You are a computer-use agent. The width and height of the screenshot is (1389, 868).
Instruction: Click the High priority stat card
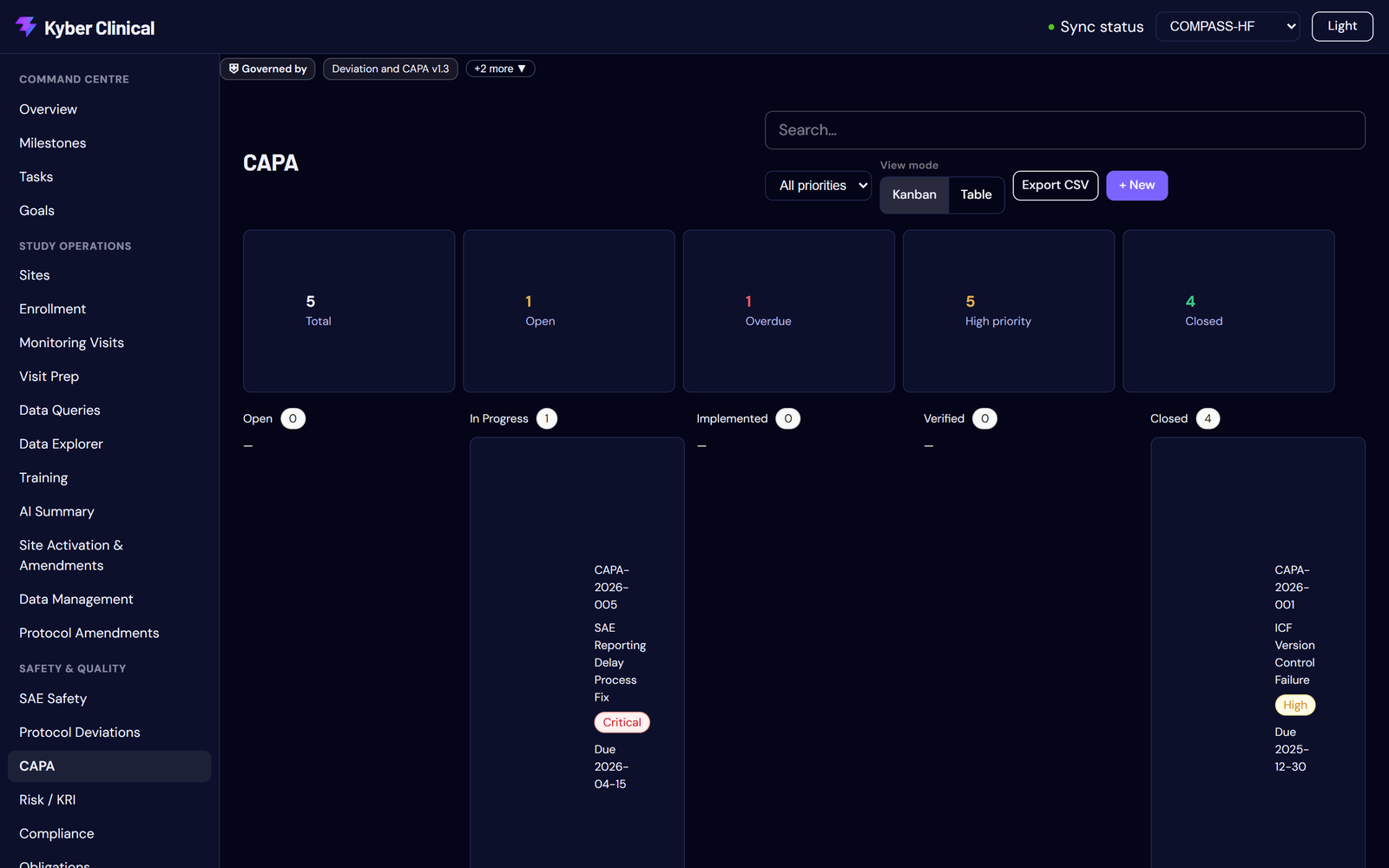1009,311
